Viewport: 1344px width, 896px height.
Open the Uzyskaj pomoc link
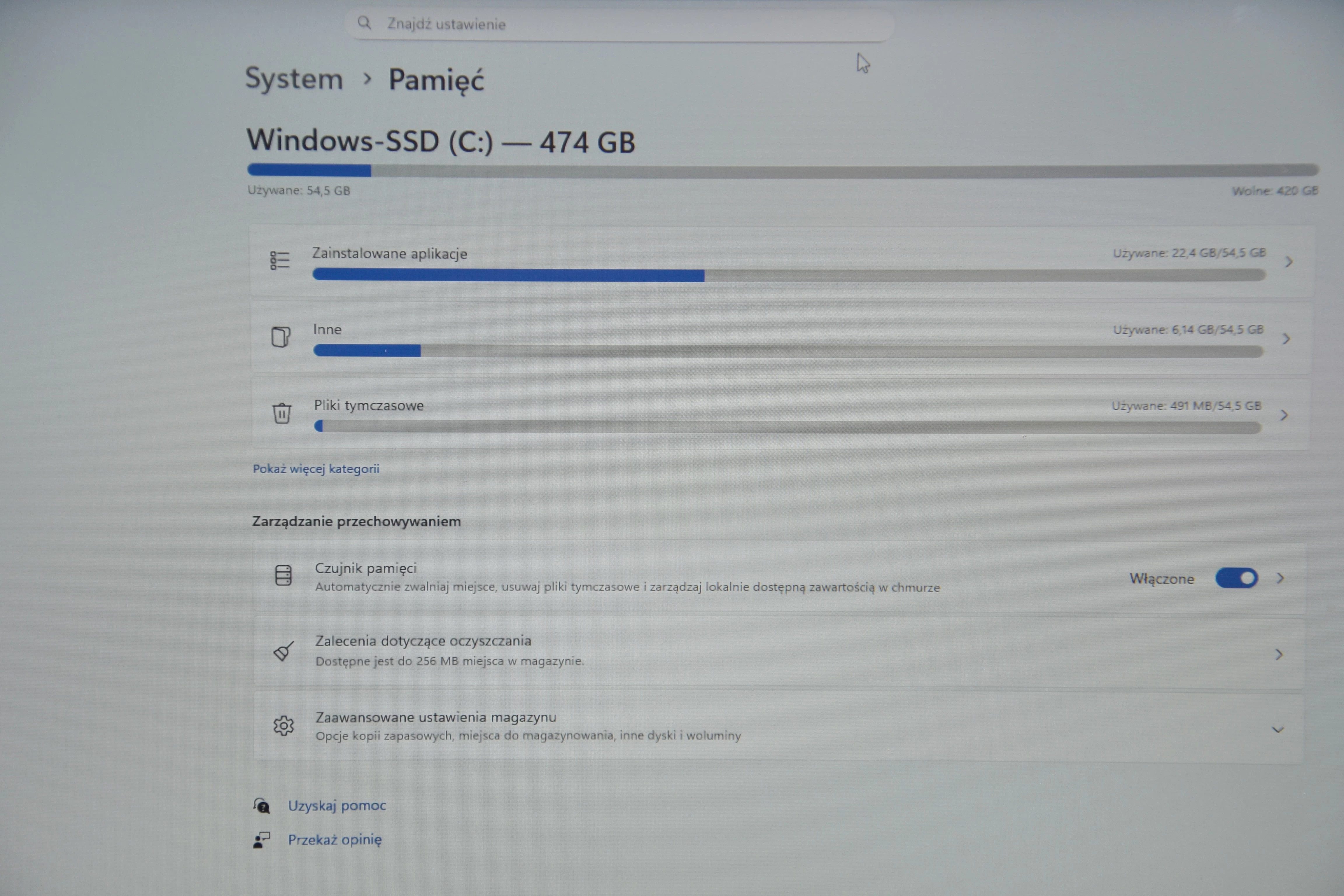pos(337,806)
